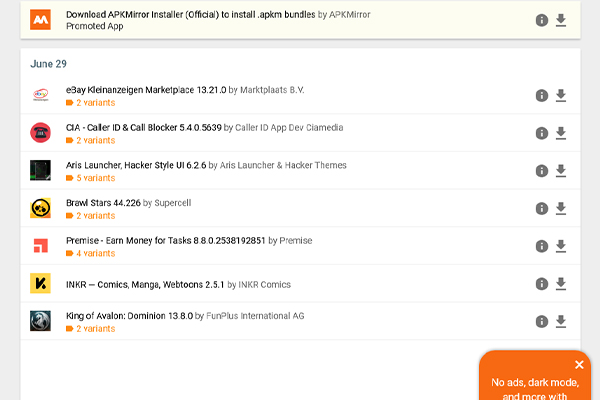
Task: Open eBay Kleinanzeigen Marketplace 13.21.0 page
Action: (x=146, y=90)
